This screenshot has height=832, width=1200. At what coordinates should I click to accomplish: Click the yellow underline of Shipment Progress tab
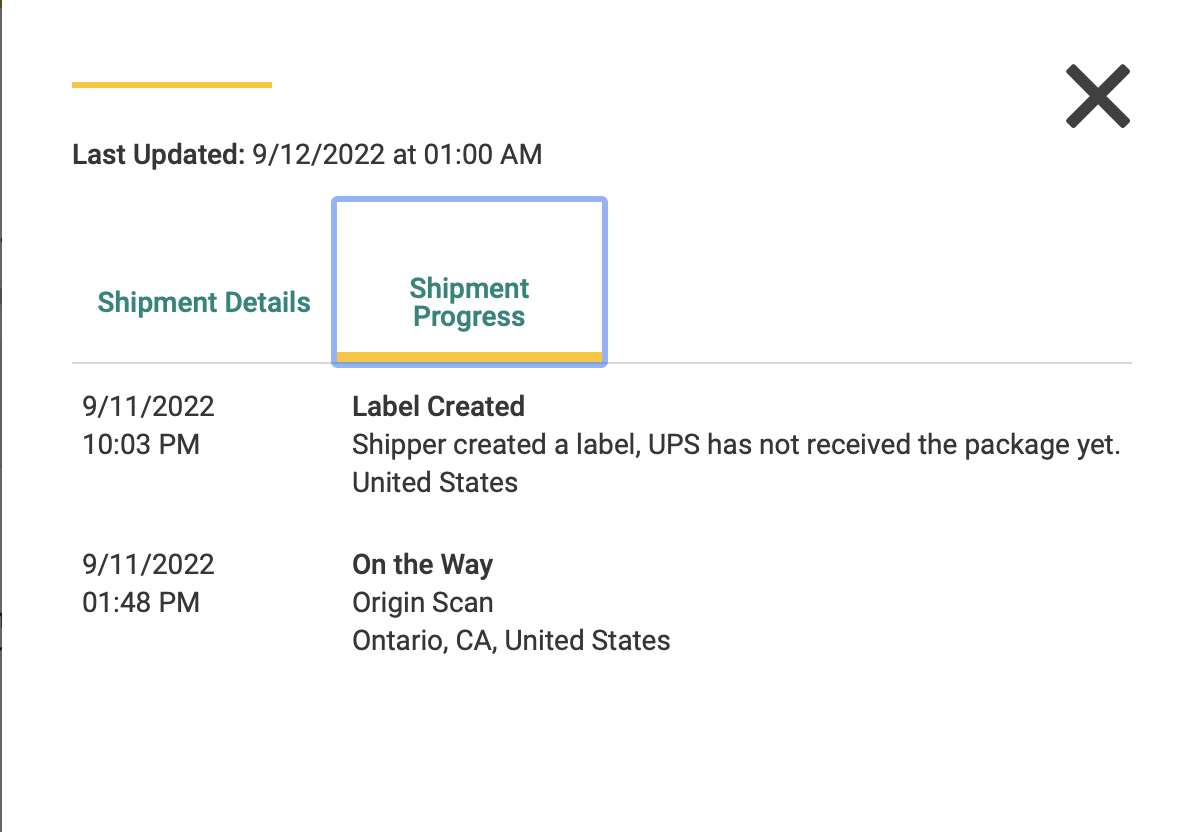point(469,356)
